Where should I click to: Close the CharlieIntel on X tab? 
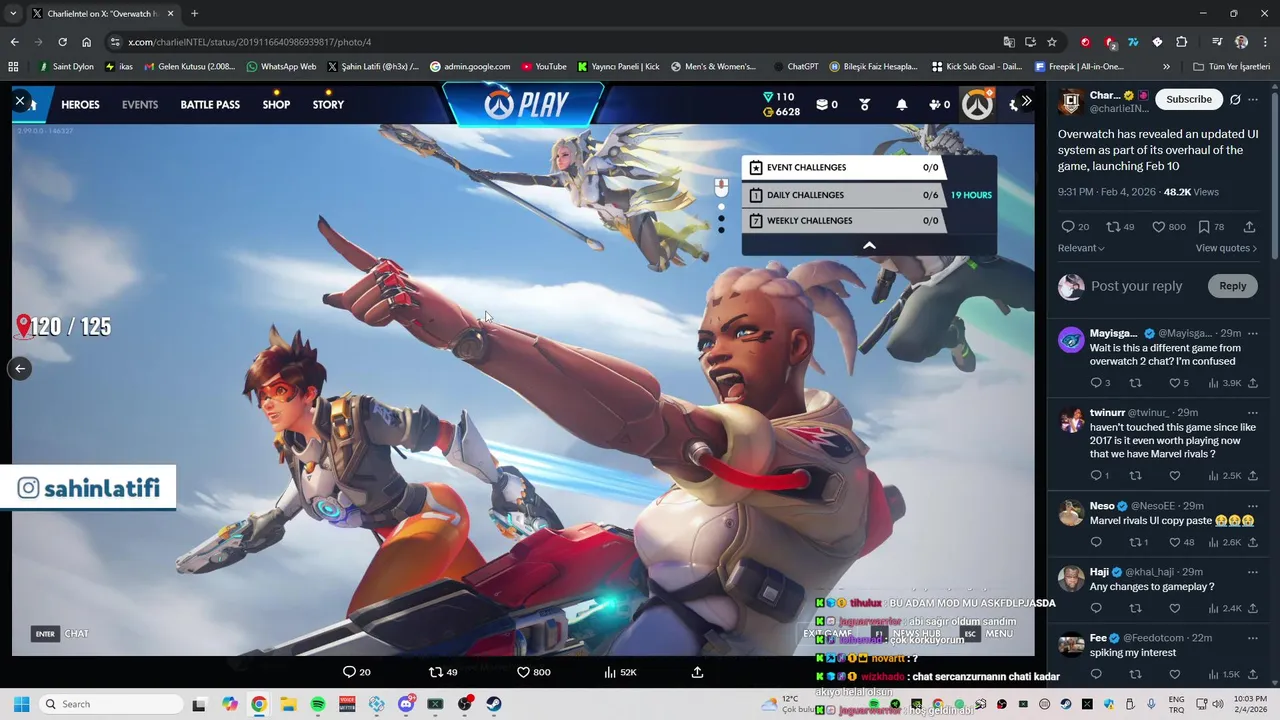coord(170,14)
